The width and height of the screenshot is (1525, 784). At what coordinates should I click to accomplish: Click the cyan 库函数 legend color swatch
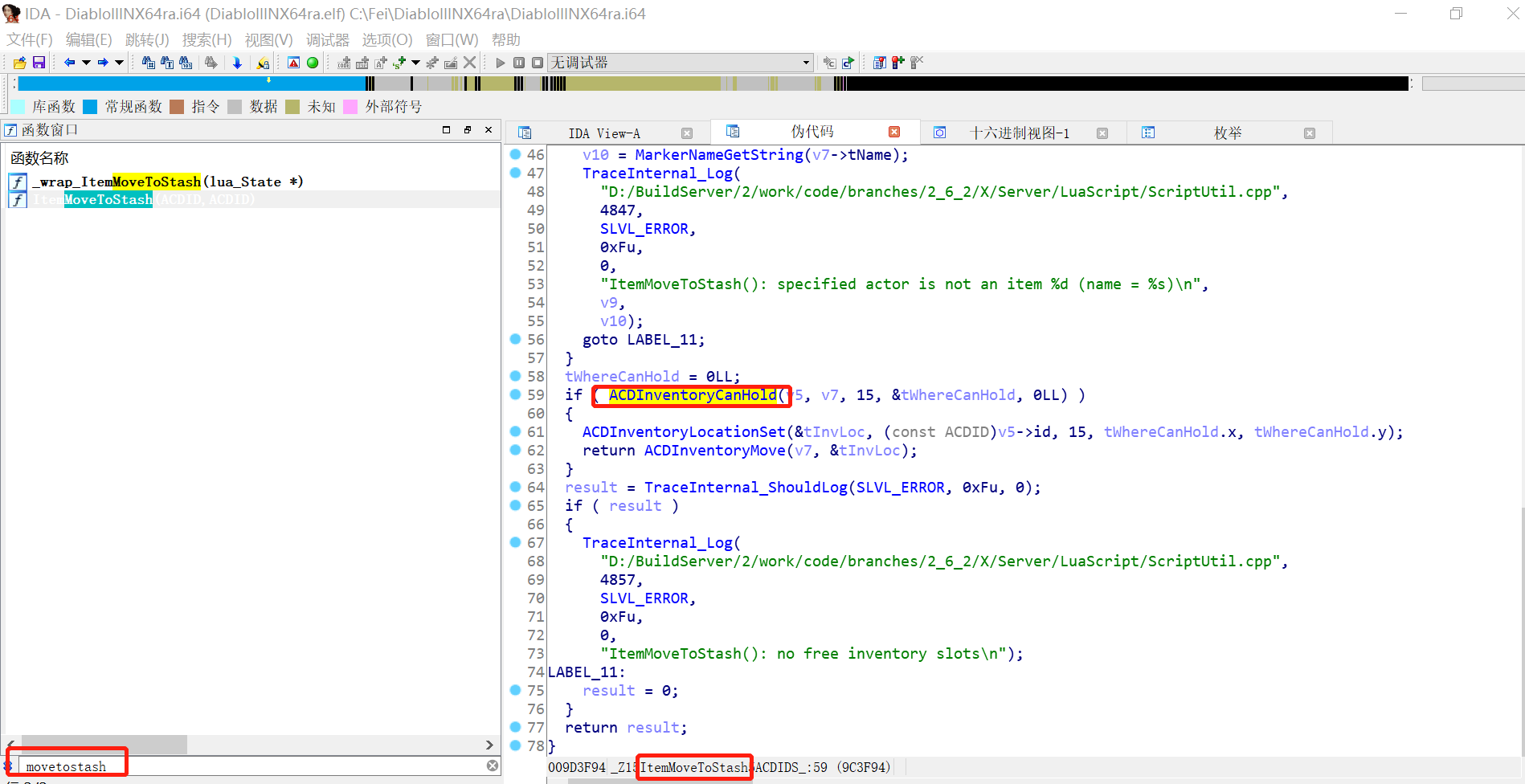(x=18, y=107)
